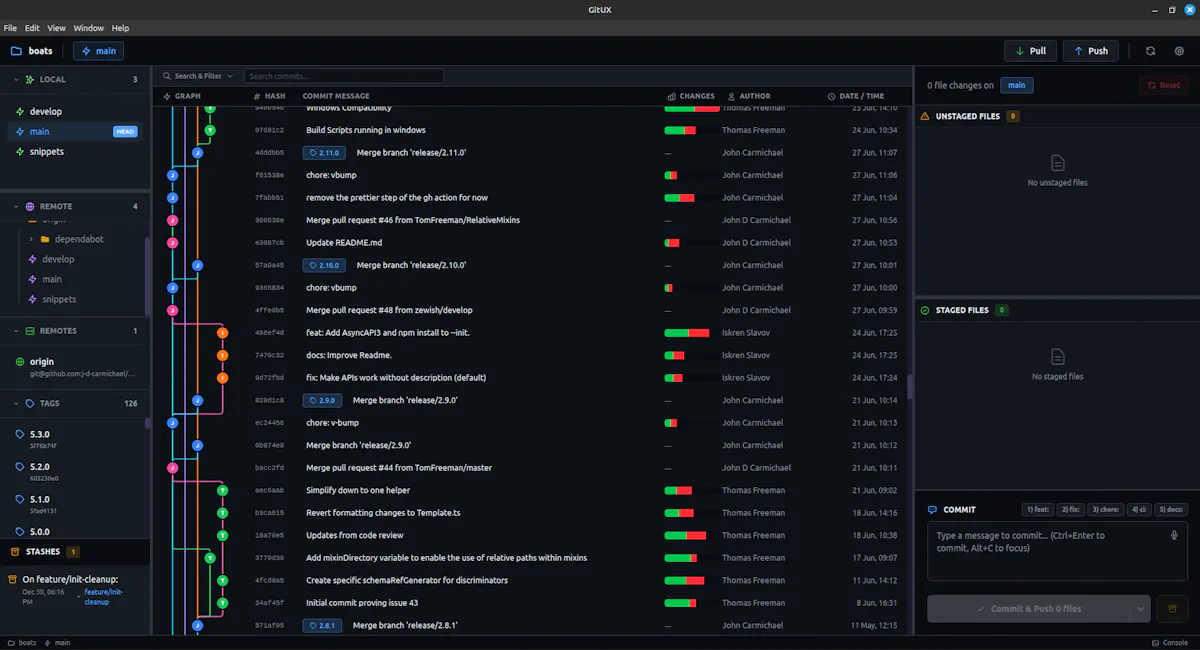Screen dimensions: 1200x650
Task: Click the origin remote globe icon
Action: [x=20, y=361]
